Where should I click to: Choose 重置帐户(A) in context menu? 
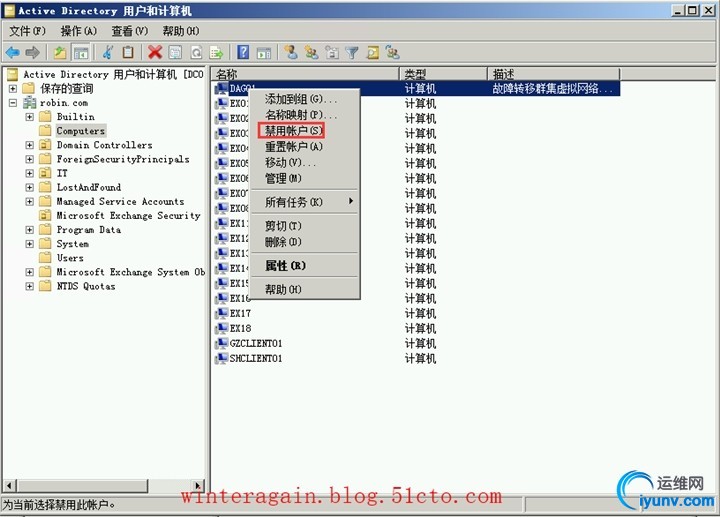[x=305, y=147]
